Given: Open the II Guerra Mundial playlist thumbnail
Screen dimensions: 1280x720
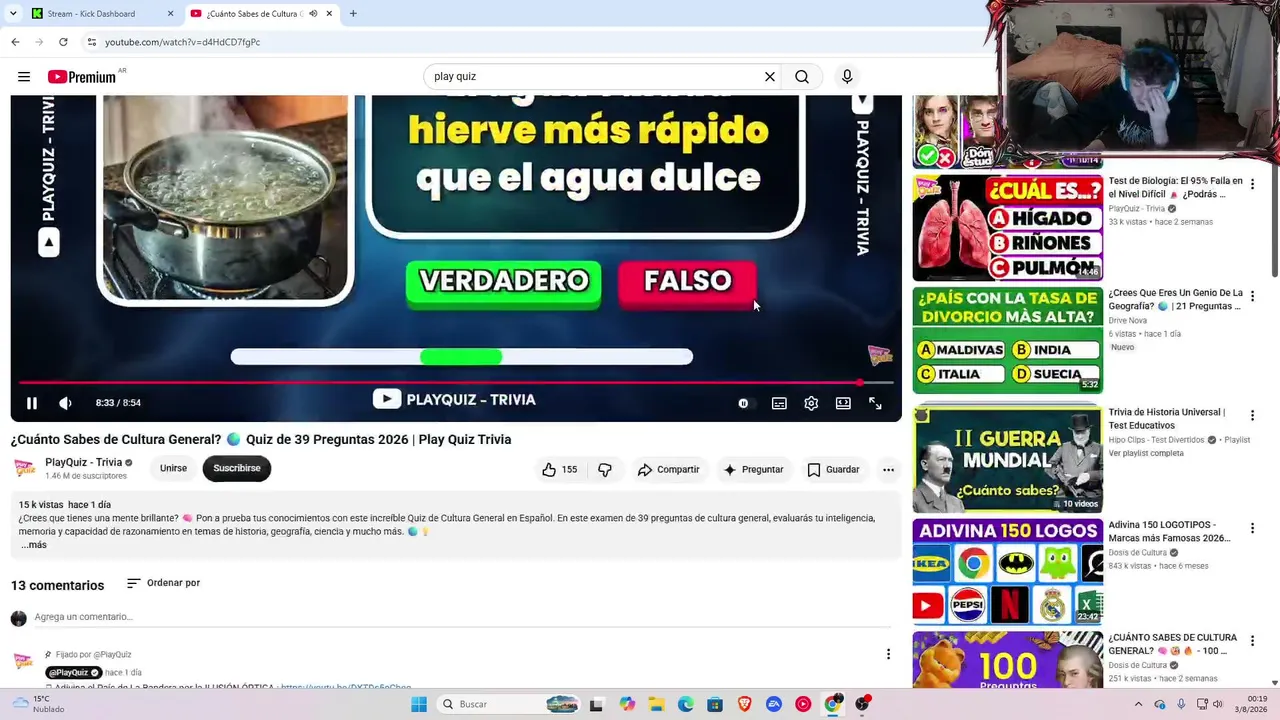Looking at the screenshot, I should point(1008,459).
